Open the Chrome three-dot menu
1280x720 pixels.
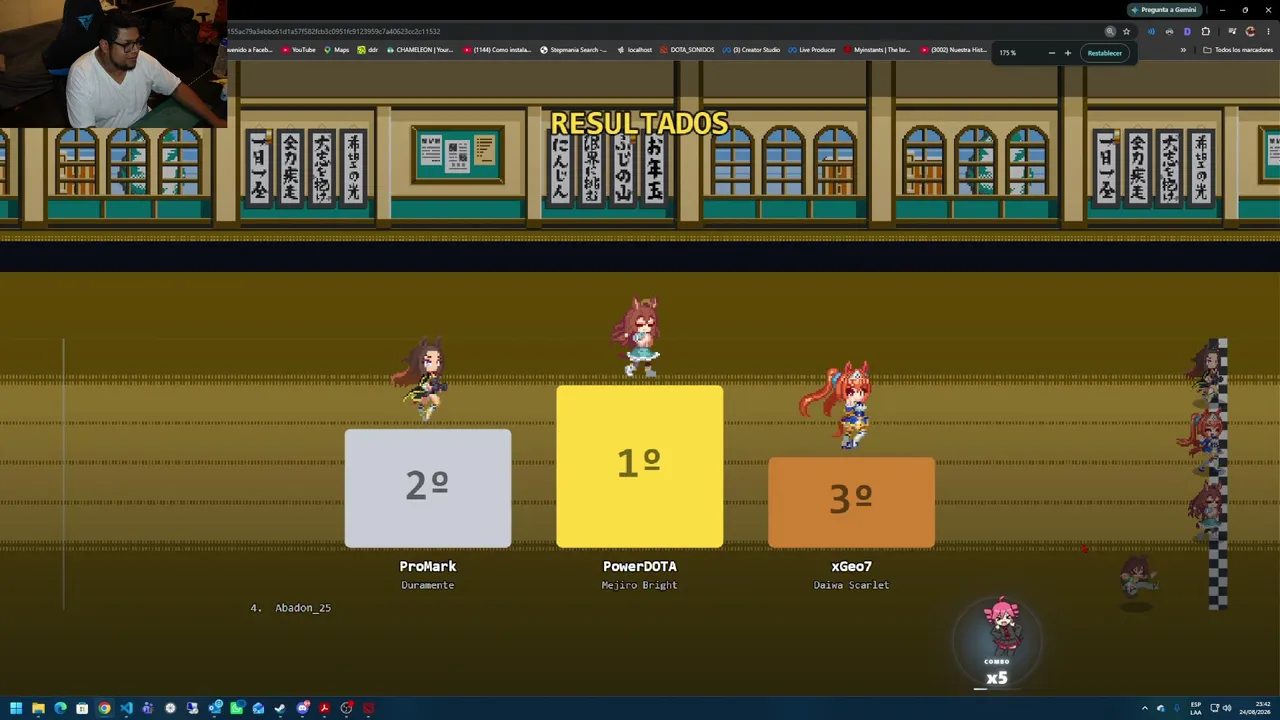click(1268, 31)
